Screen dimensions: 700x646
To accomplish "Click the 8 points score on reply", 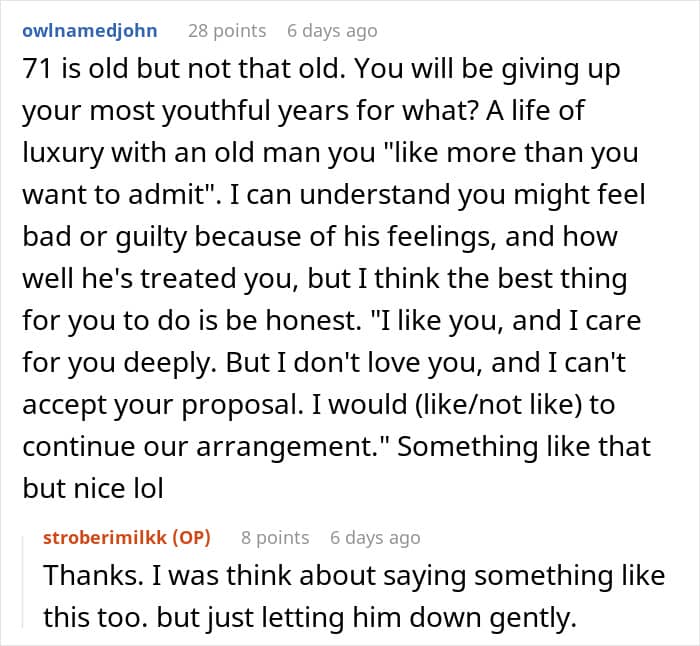I will pos(275,538).
